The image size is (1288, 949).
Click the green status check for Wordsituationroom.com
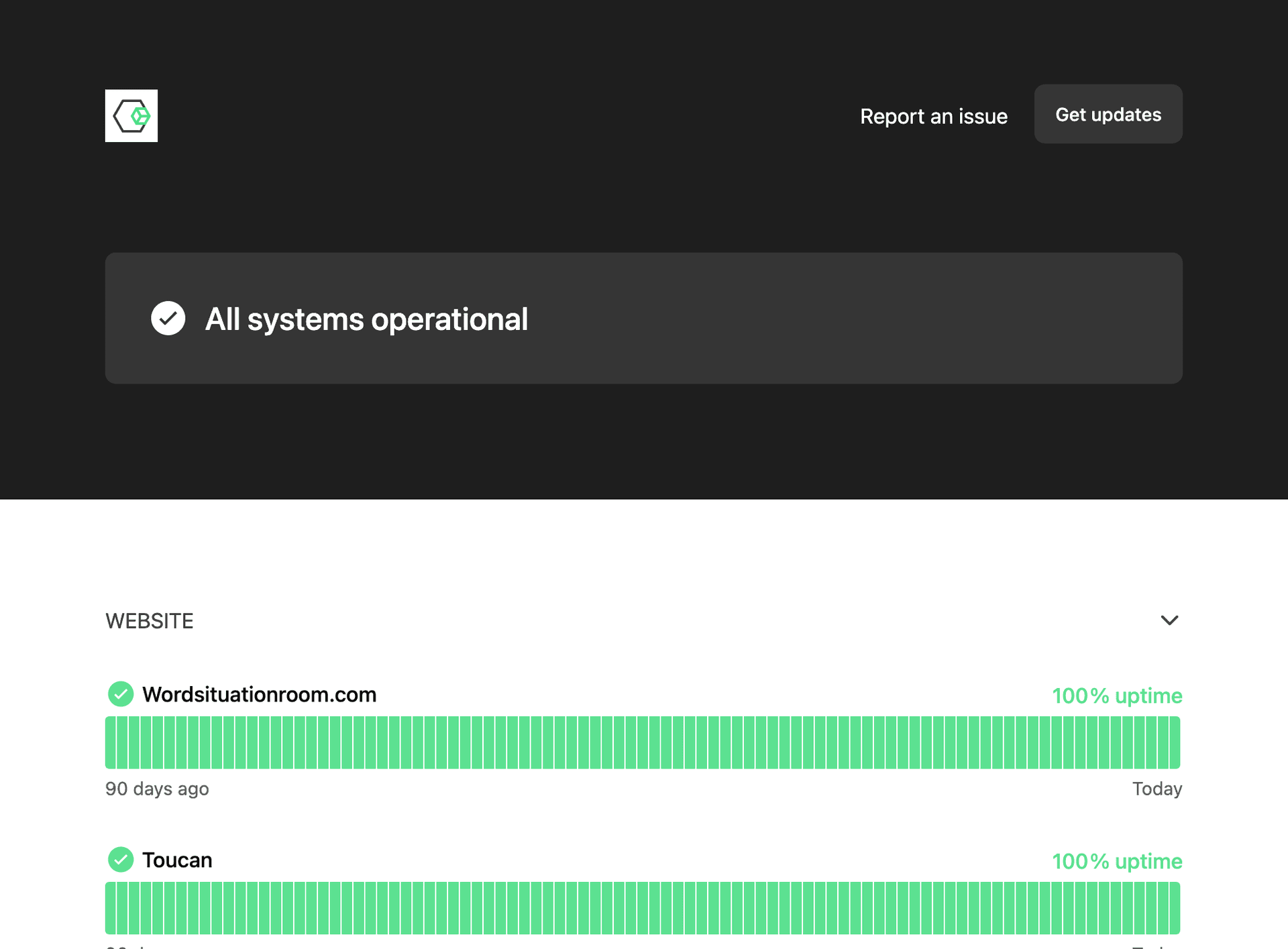click(121, 694)
